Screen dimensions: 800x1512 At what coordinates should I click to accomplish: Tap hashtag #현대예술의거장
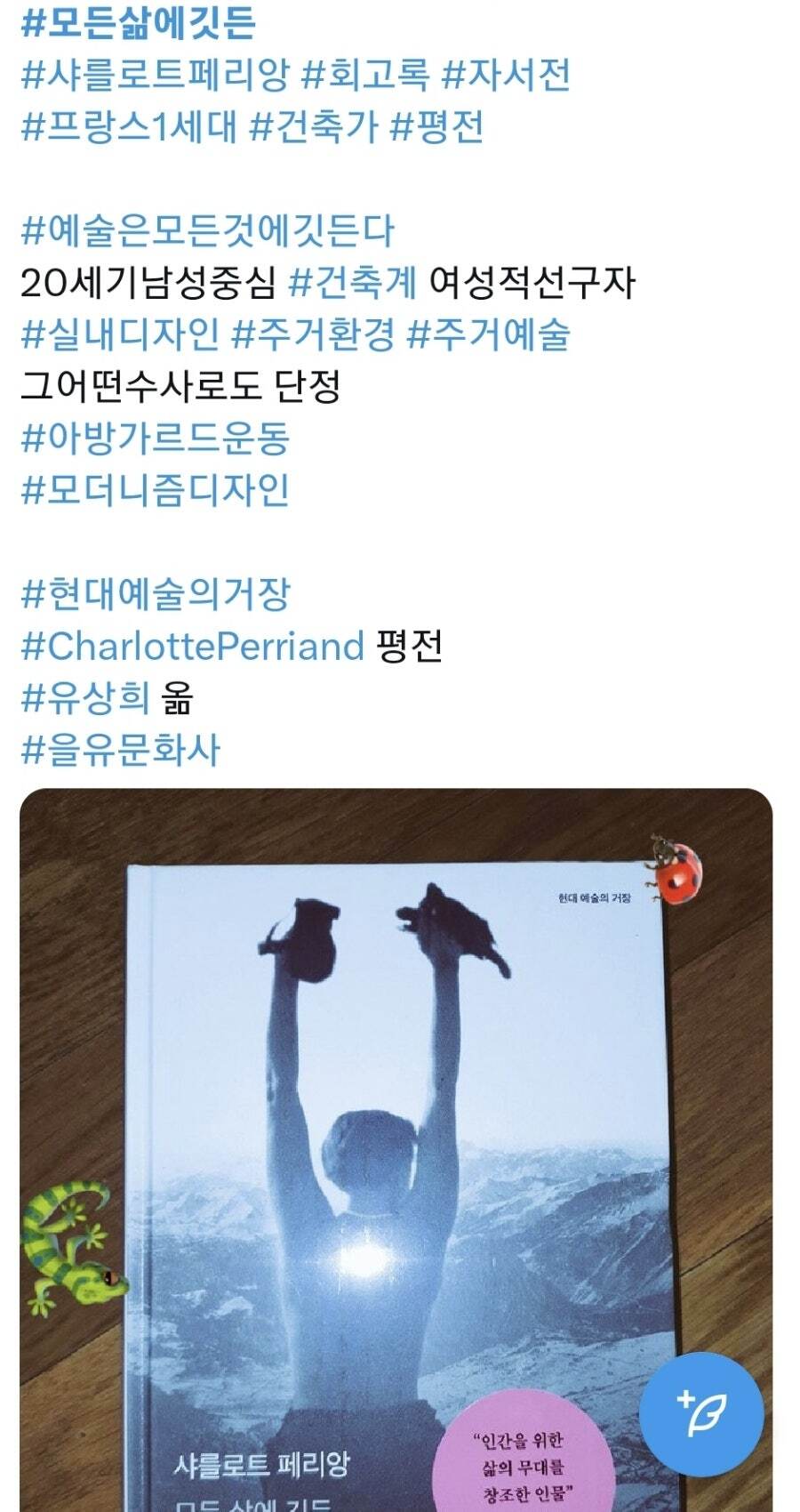click(x=155, y=594)
